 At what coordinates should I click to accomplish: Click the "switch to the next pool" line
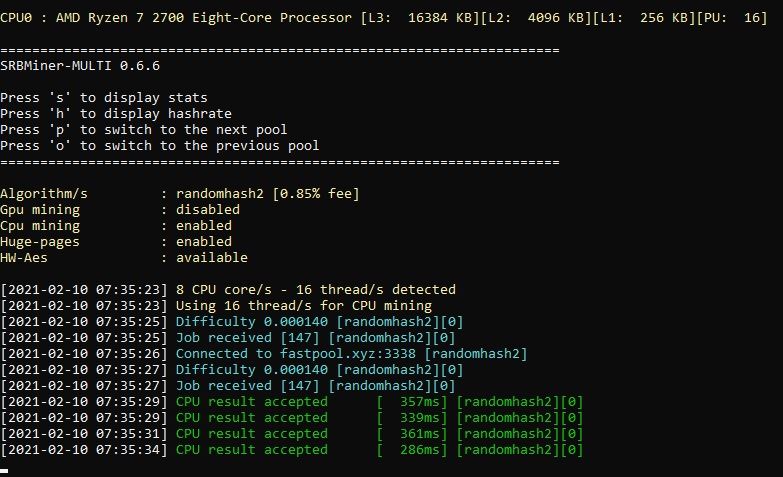[x=144, y=130]
